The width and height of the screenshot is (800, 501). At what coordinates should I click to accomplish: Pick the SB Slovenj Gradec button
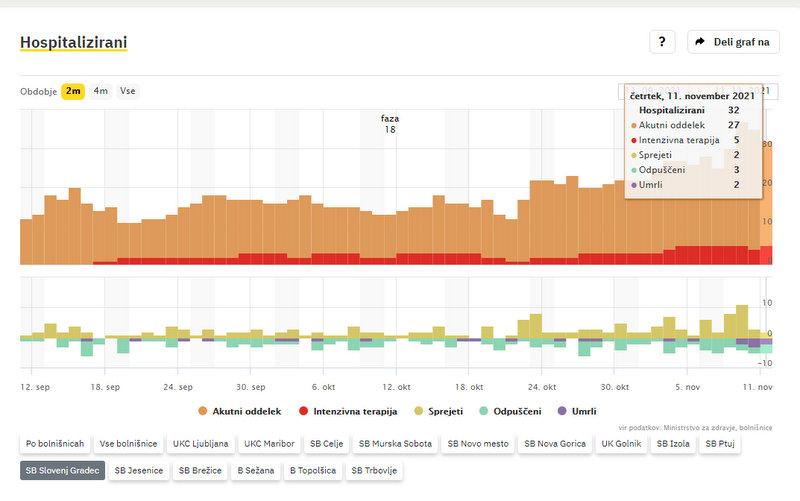click(61, 469)
